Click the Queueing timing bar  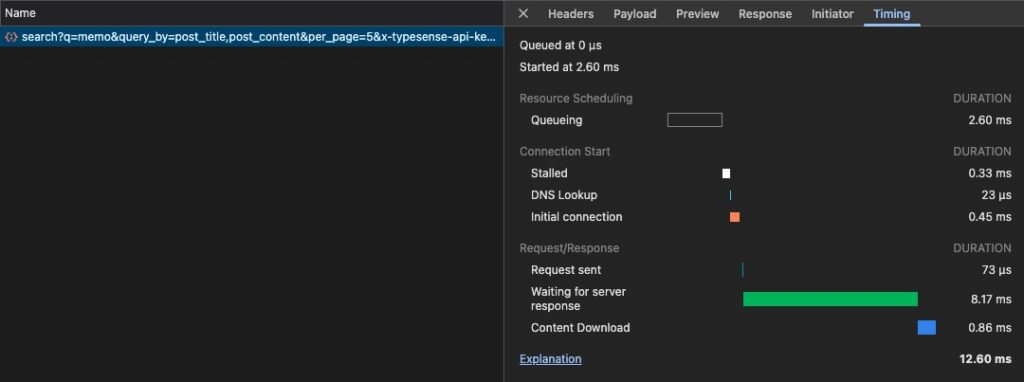[x=695, y=120]
